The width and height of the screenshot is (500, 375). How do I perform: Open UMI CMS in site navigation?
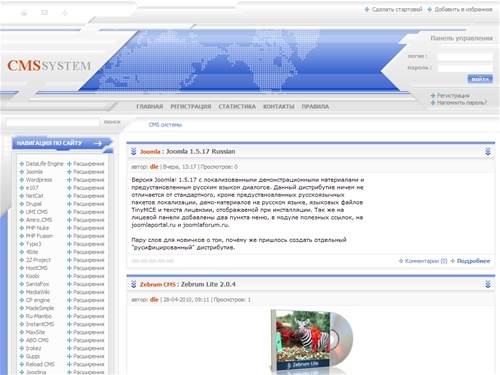(x=37, y=212)
